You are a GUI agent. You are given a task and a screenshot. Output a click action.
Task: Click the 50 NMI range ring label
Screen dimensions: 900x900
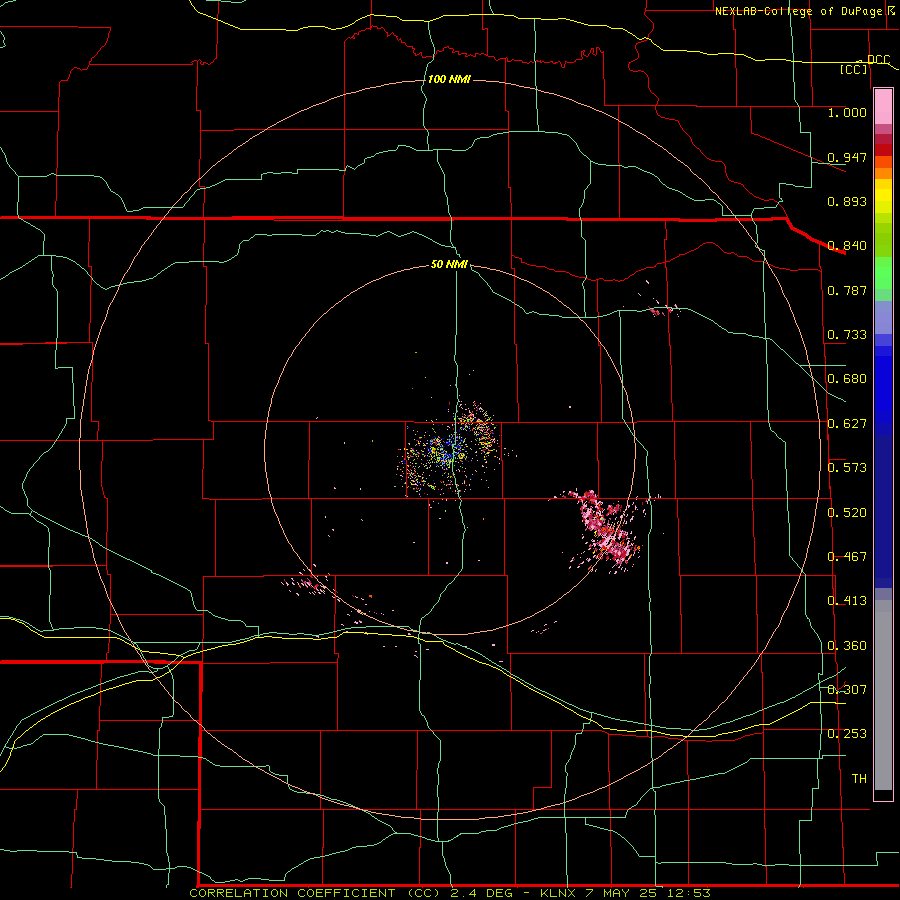pyautogui.click(x=449, y=264)
